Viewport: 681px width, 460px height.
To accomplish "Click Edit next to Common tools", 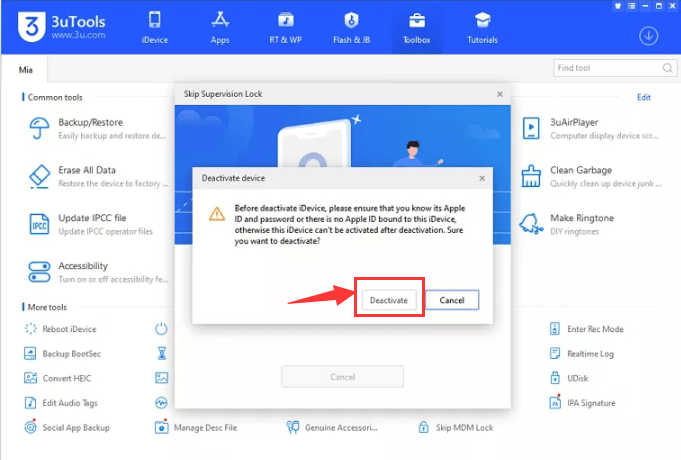I will [644, 97].
